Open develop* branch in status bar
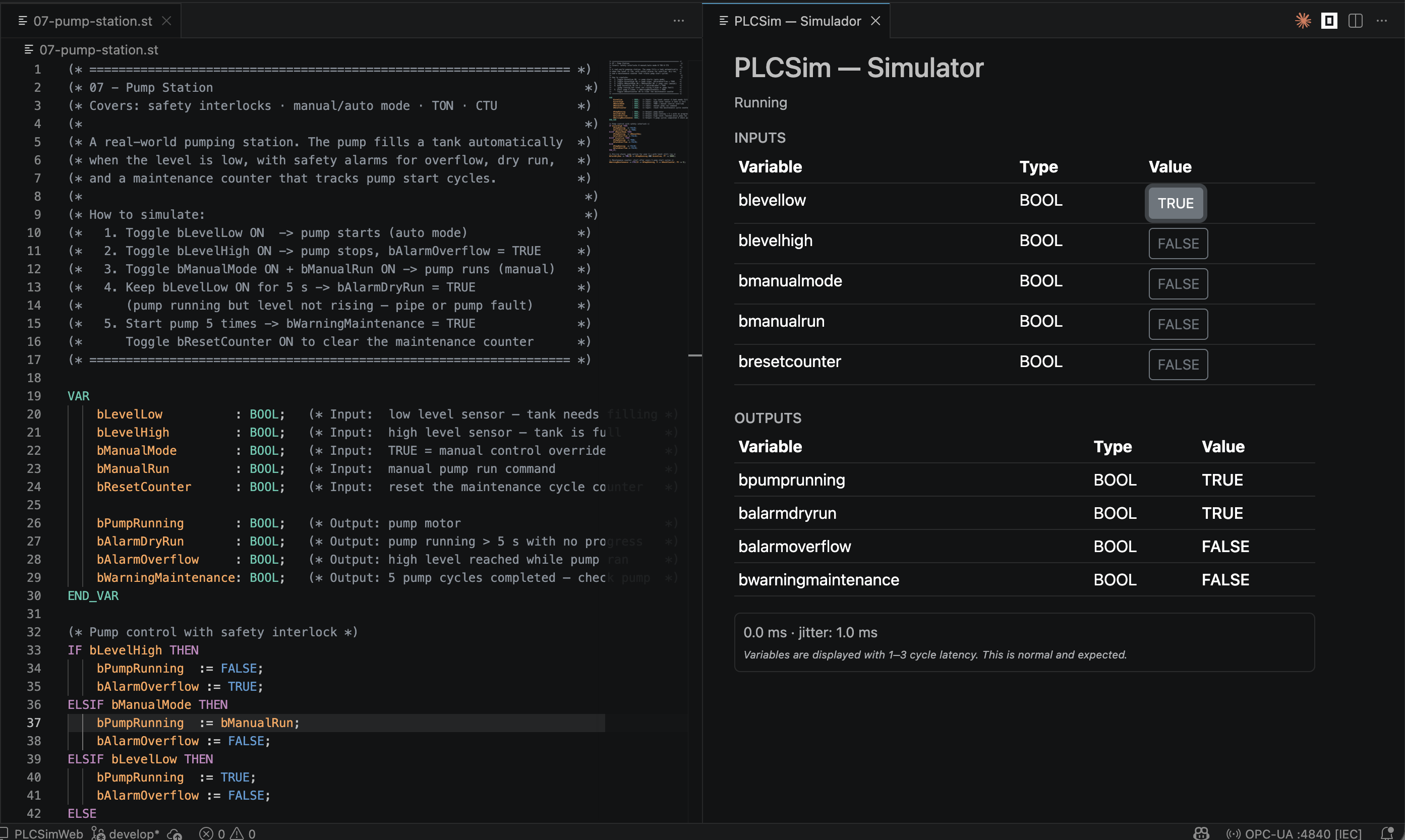 126,833
